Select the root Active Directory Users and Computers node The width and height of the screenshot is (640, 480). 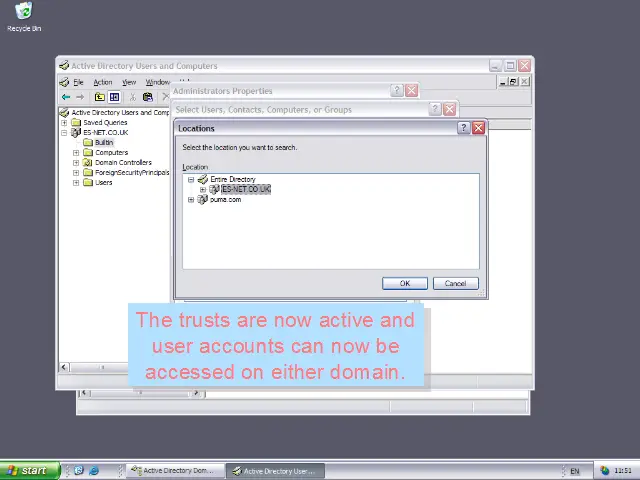[120, 112]
